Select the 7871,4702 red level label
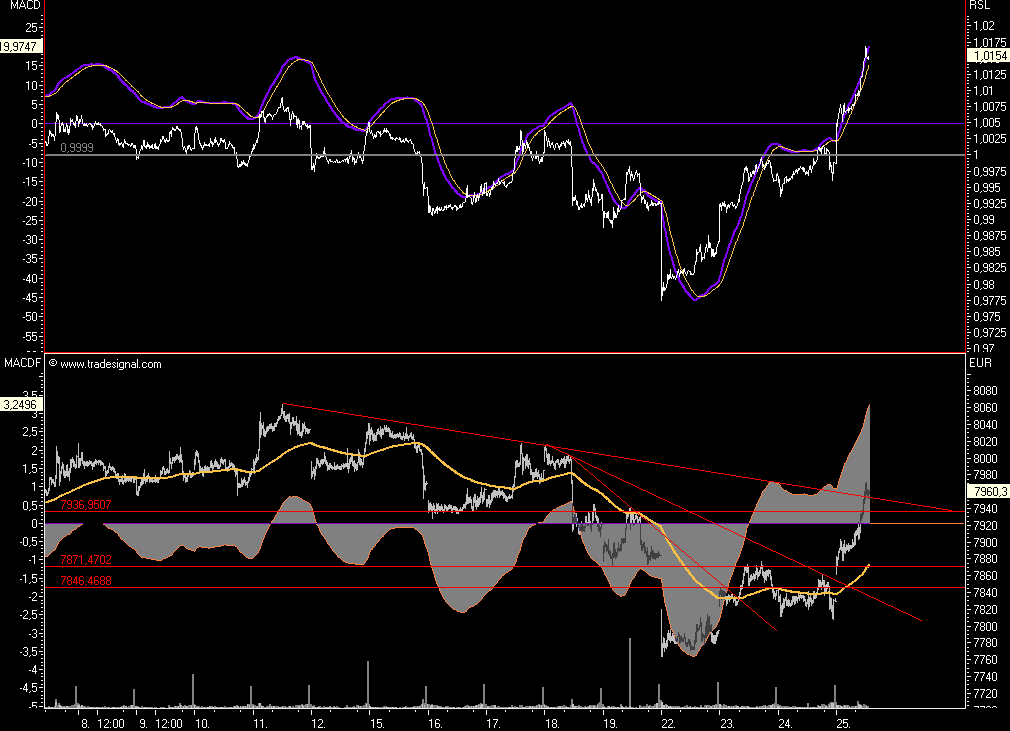This screenshot has width=1010, height=731. pyautogui.click(x=85, y=561)
